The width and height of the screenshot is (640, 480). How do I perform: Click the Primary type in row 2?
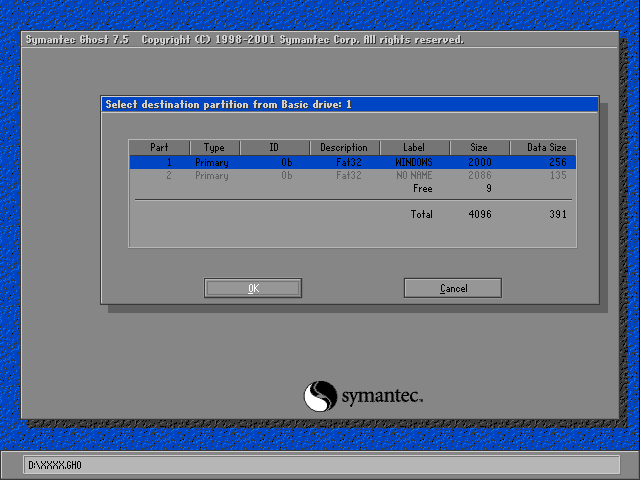click(212, 176)
